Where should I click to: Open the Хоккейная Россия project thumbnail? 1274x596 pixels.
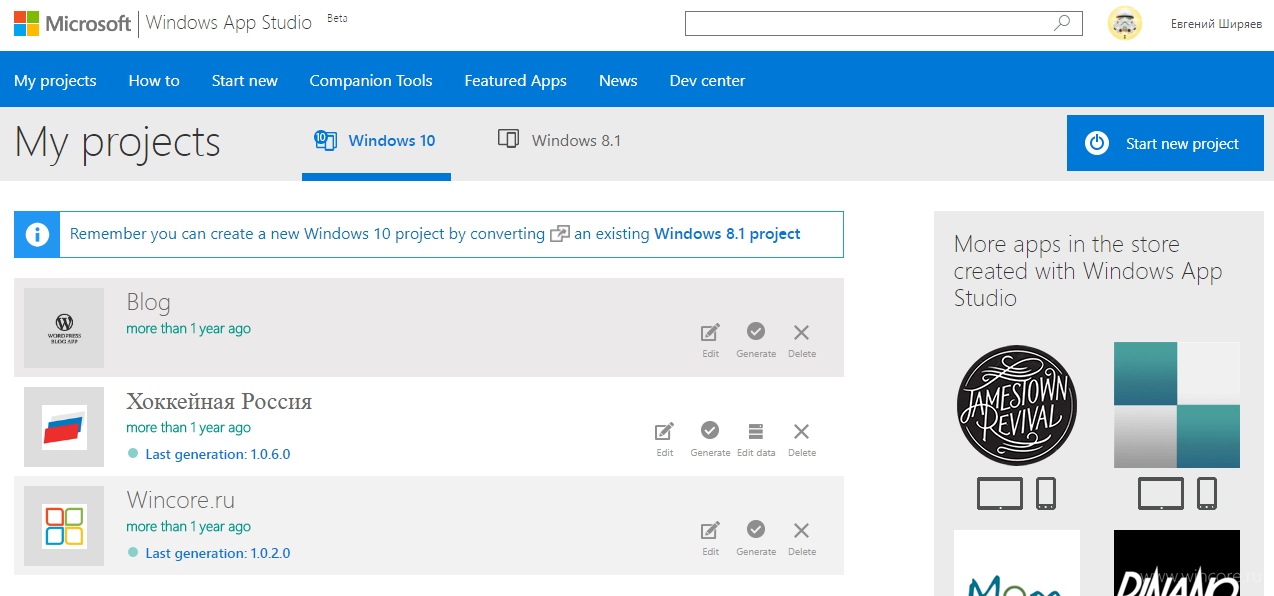(x=64, y=427)
